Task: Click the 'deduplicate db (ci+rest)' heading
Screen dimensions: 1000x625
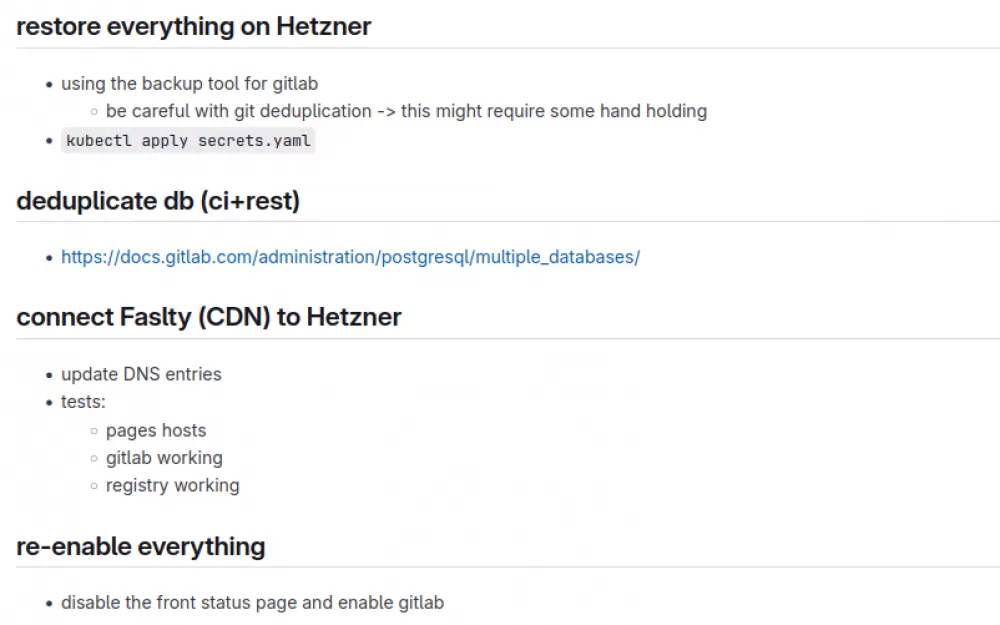Action: (158, 201)
